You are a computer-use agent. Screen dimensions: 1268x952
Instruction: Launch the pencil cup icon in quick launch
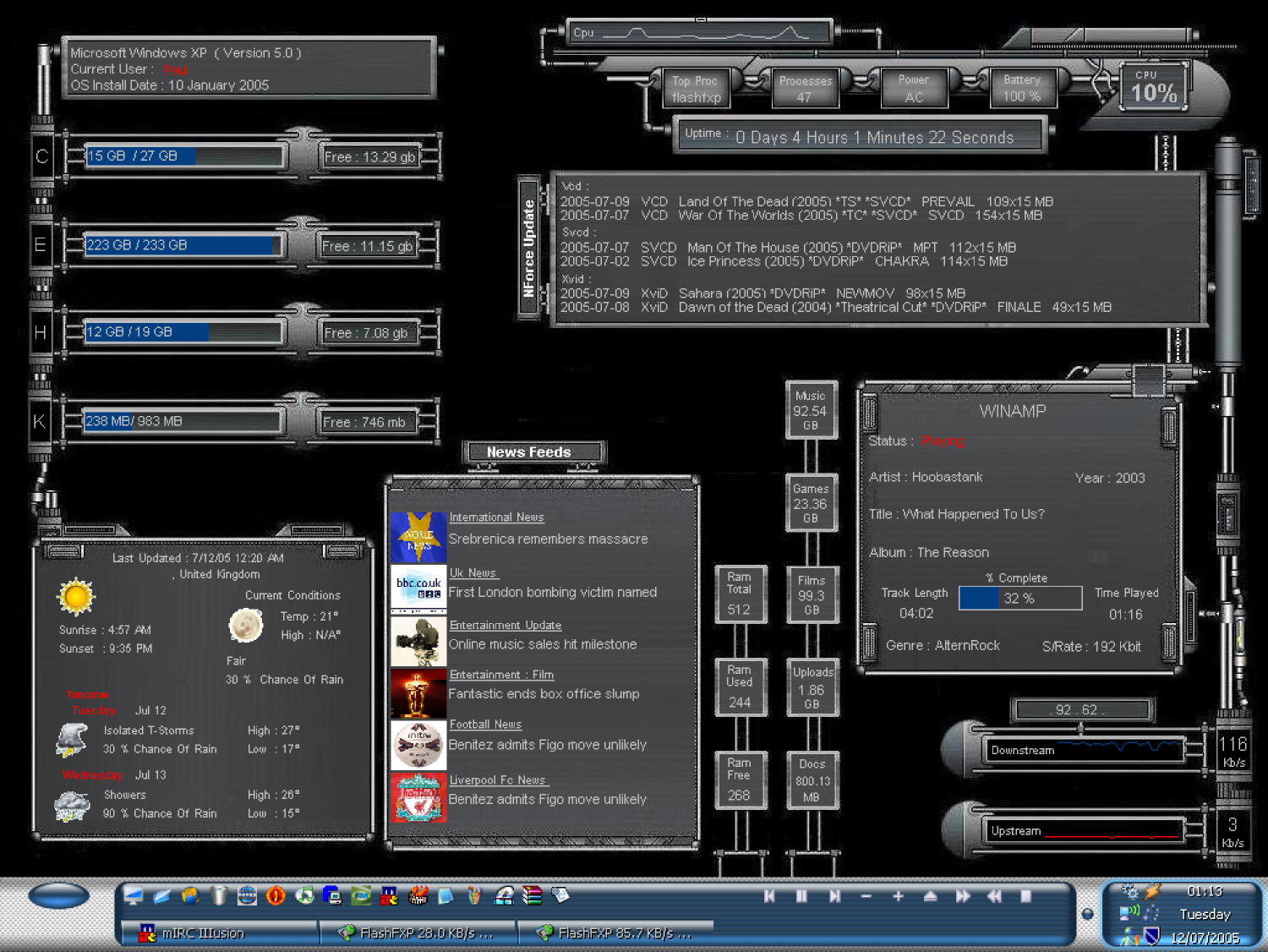click(474, 895)
